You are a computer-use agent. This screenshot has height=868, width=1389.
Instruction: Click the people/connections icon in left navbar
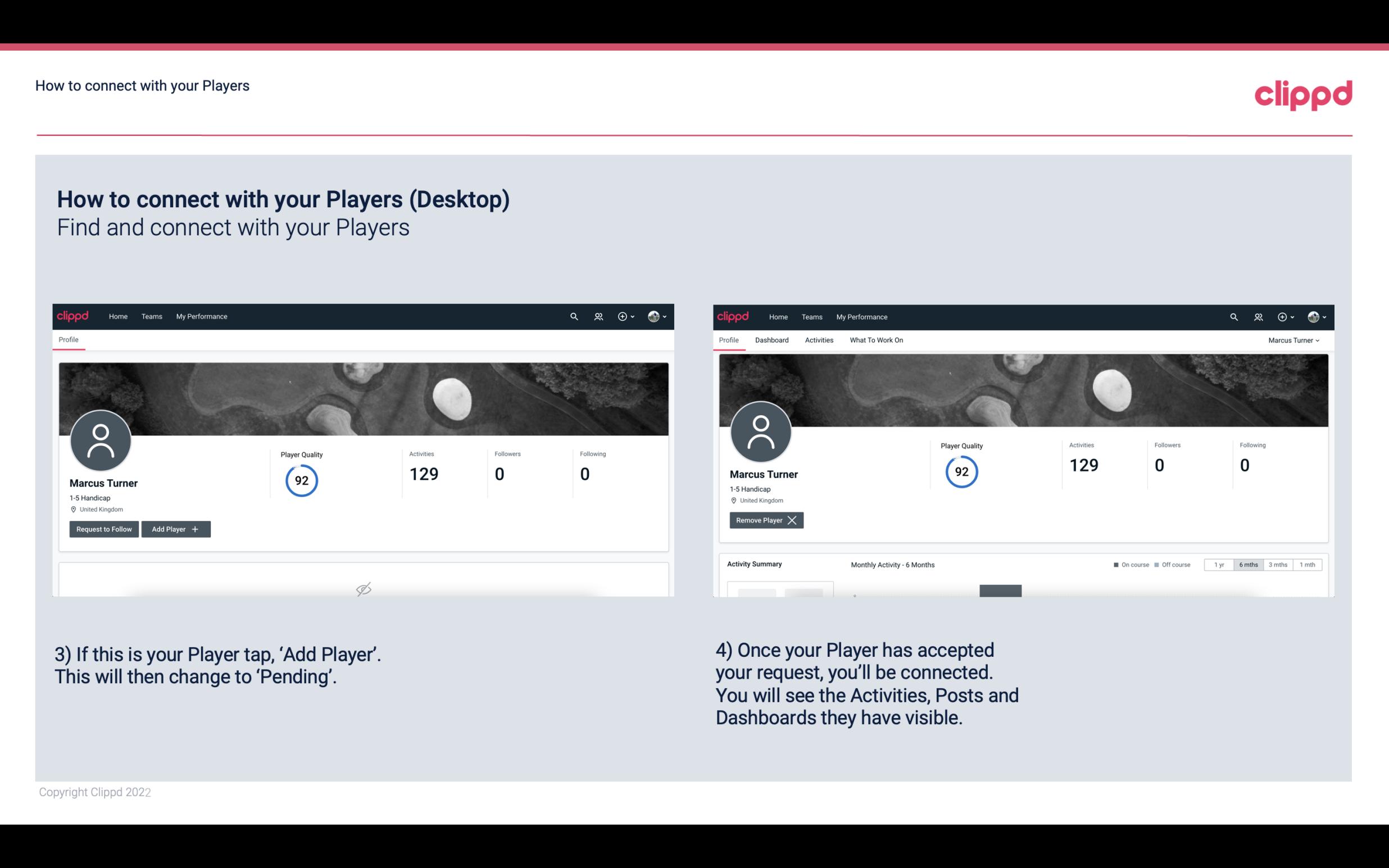tap(597, 316)
